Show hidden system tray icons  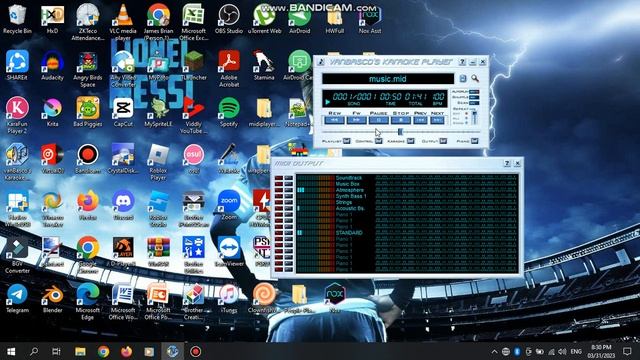(494, 351)
